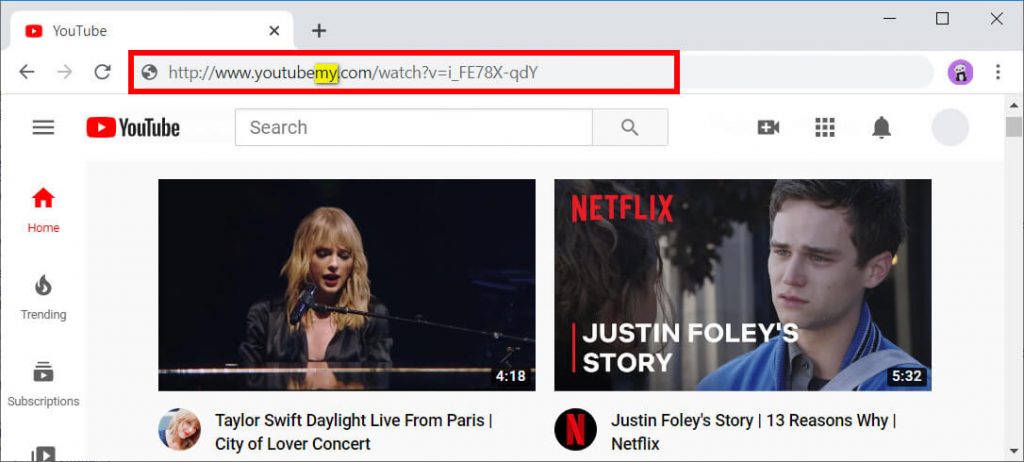The height and width of the screenshot is (462, 1024).
Task: Open the Chrome profile avatar
Action: (x=960, y=72)
